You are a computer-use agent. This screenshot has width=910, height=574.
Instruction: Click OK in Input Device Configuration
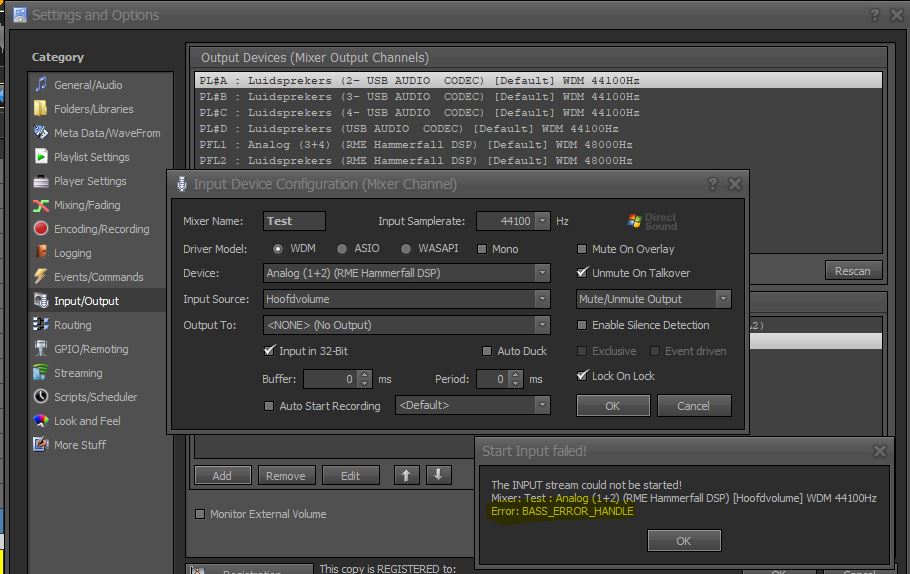click(613, 406)
